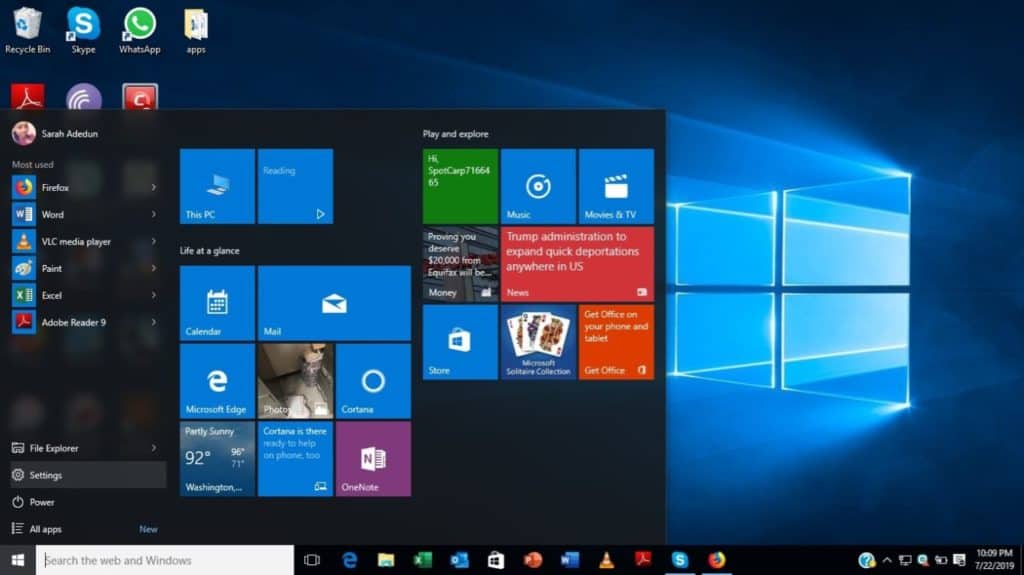This screenshot has height=575, width=1024.
Task: Open Settings in Start menu
Action: 88,475
